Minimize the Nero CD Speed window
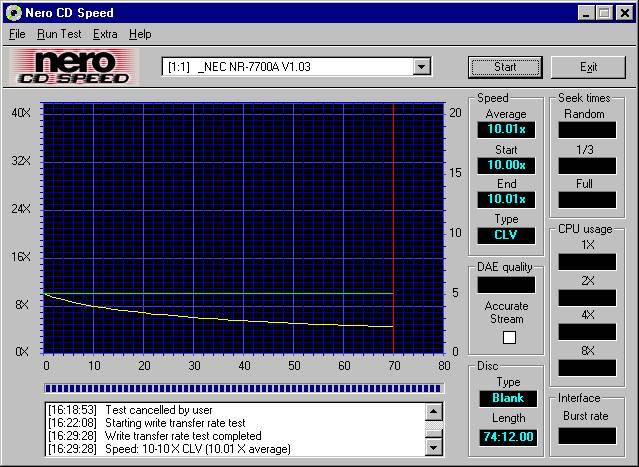This screenshot has height=467, width=639. point(586,13)
